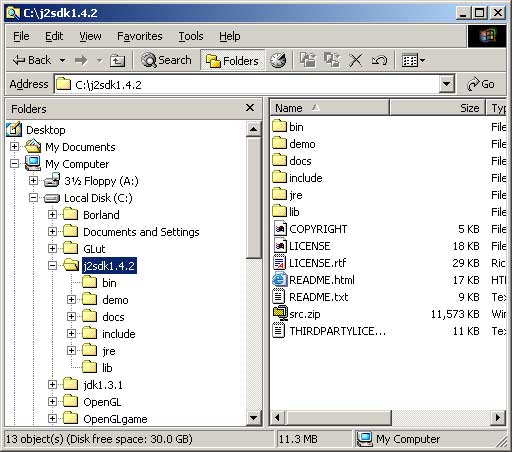Click the file list scroll right arrow

click(498, 417)
